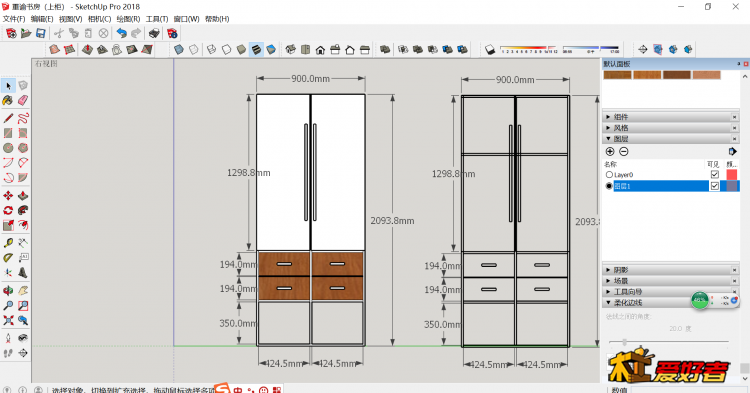Activate the Move tool
This screenshot has height=393, width=750.
point(8,196)
